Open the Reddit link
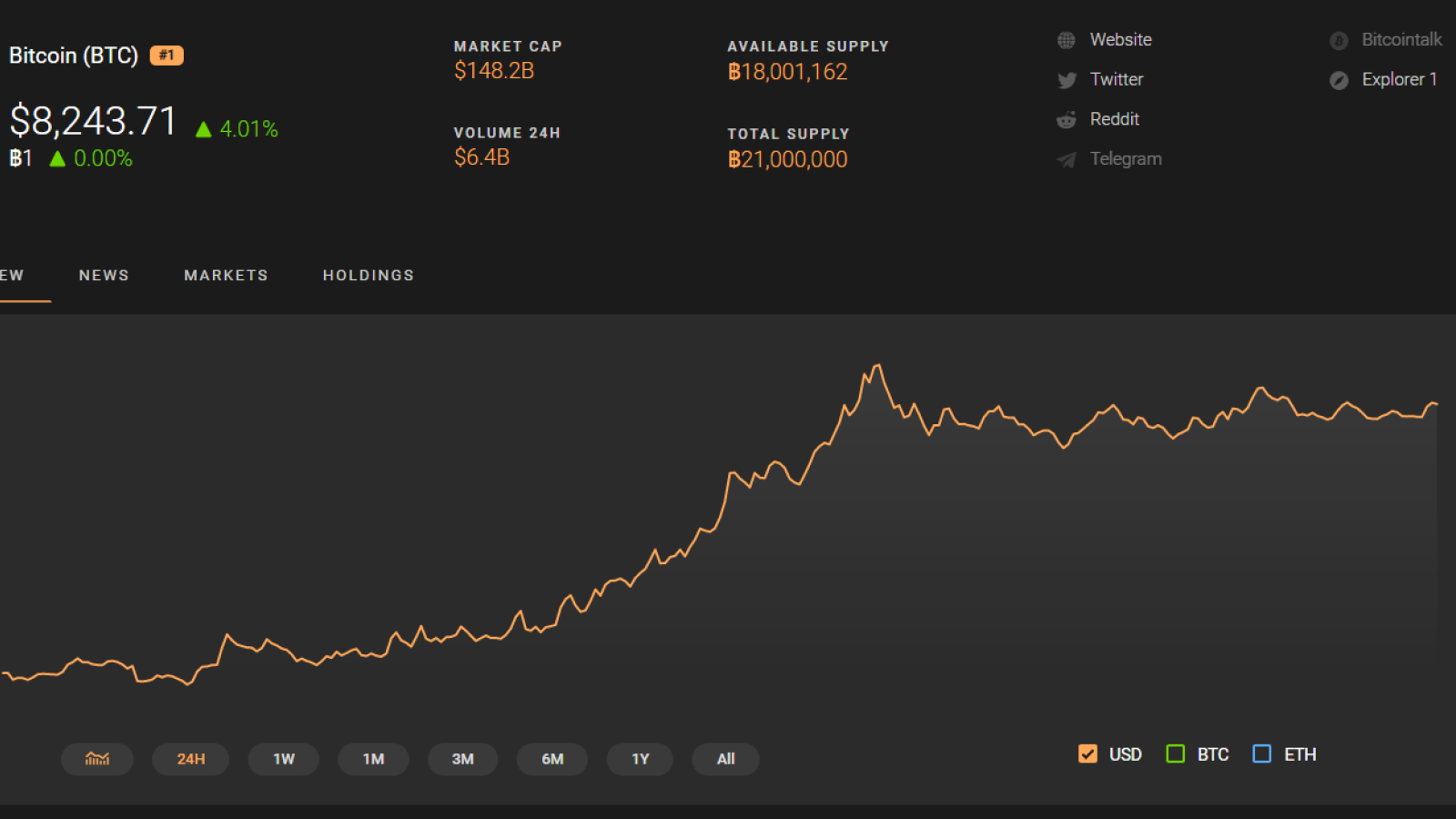This screenshot has width=1456, height=819. [1115, 119]
